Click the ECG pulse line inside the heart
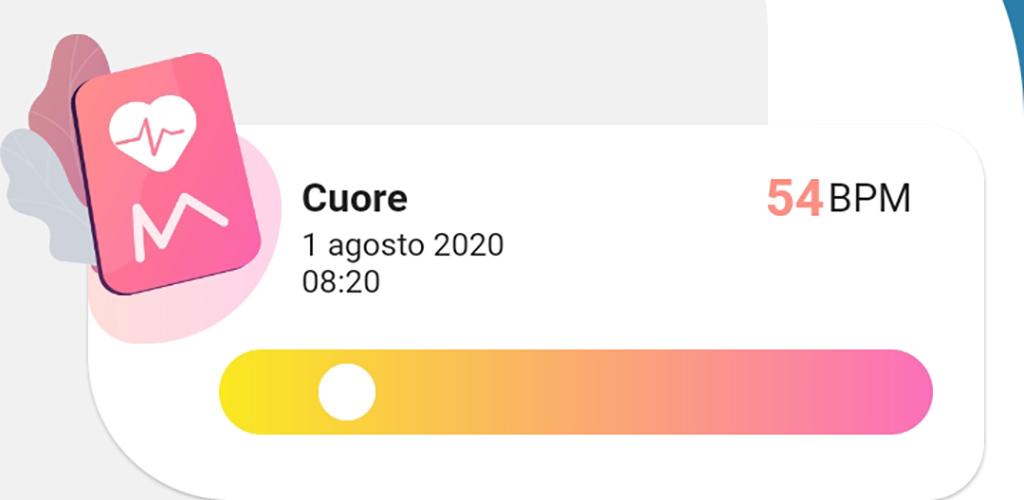Image resolution: width=1024 pixels, height=500 pixels. [x=151, y=137]
